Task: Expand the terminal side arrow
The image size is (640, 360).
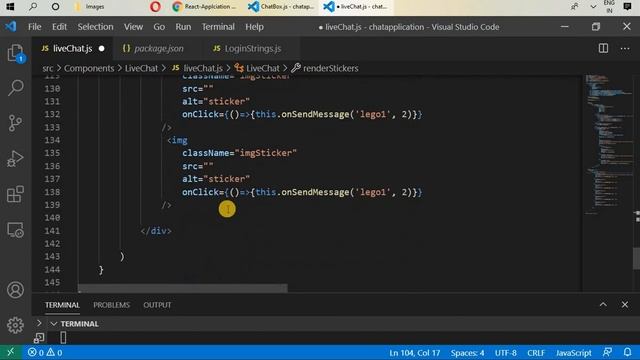Action: point(39,323)
